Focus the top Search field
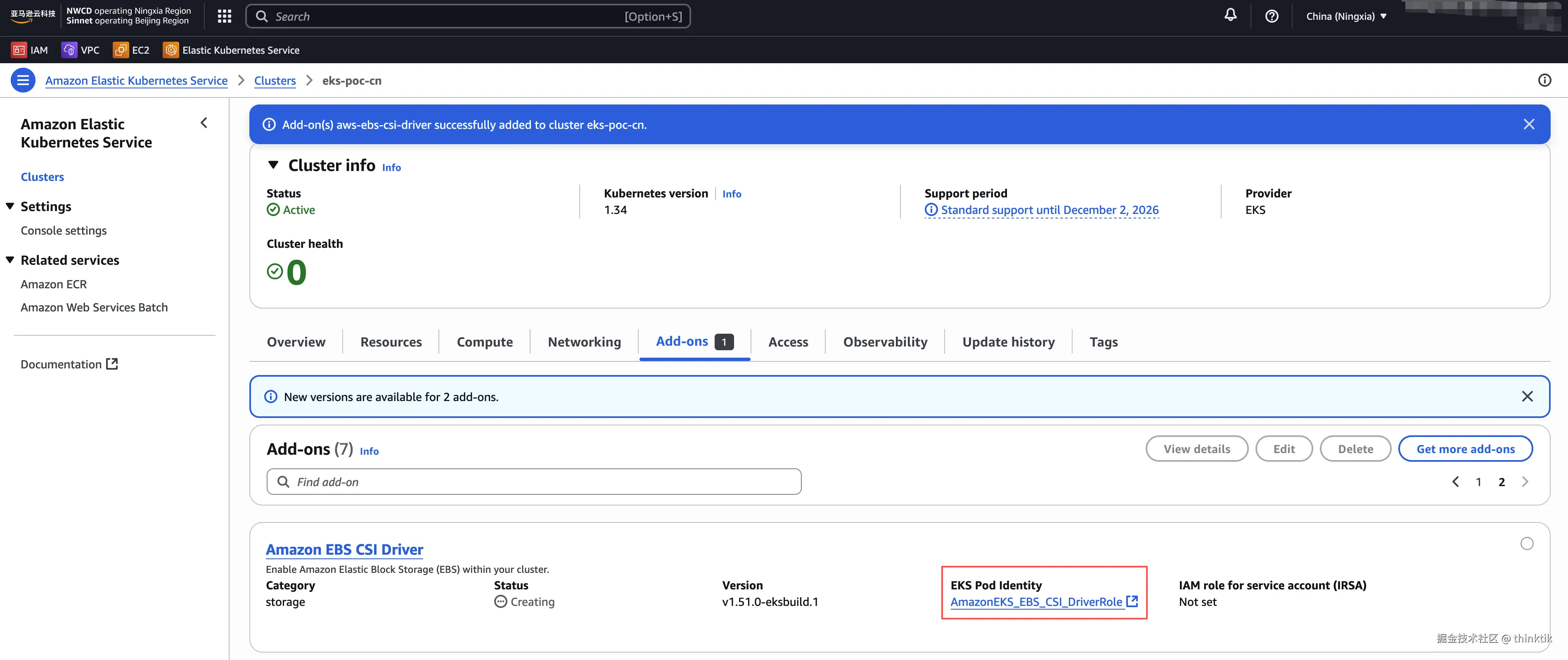Viewport: 1568px width, 660px height. 467,17
